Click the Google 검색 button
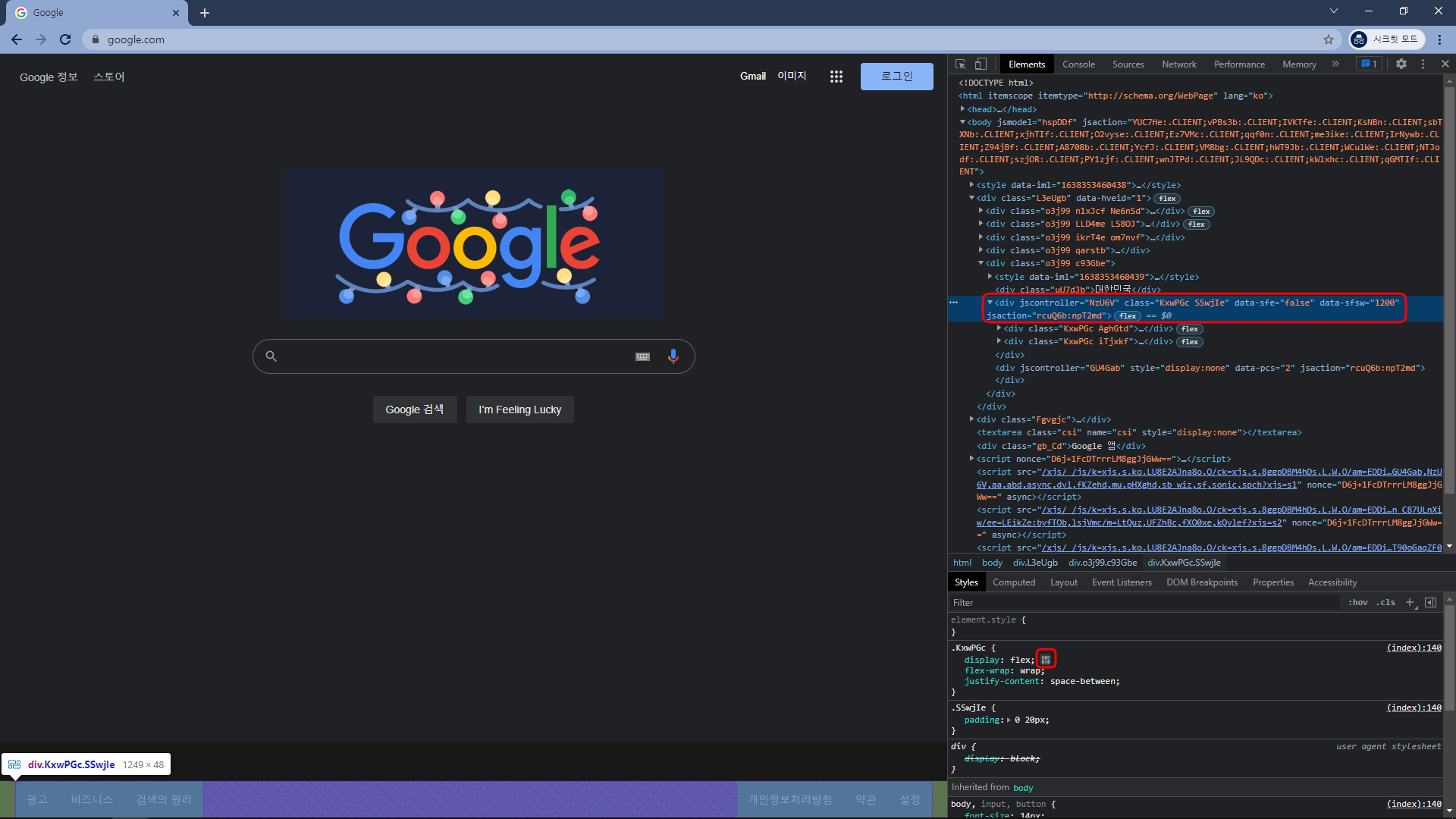Screen dimensions: 1456x819 tap(414, 409)
